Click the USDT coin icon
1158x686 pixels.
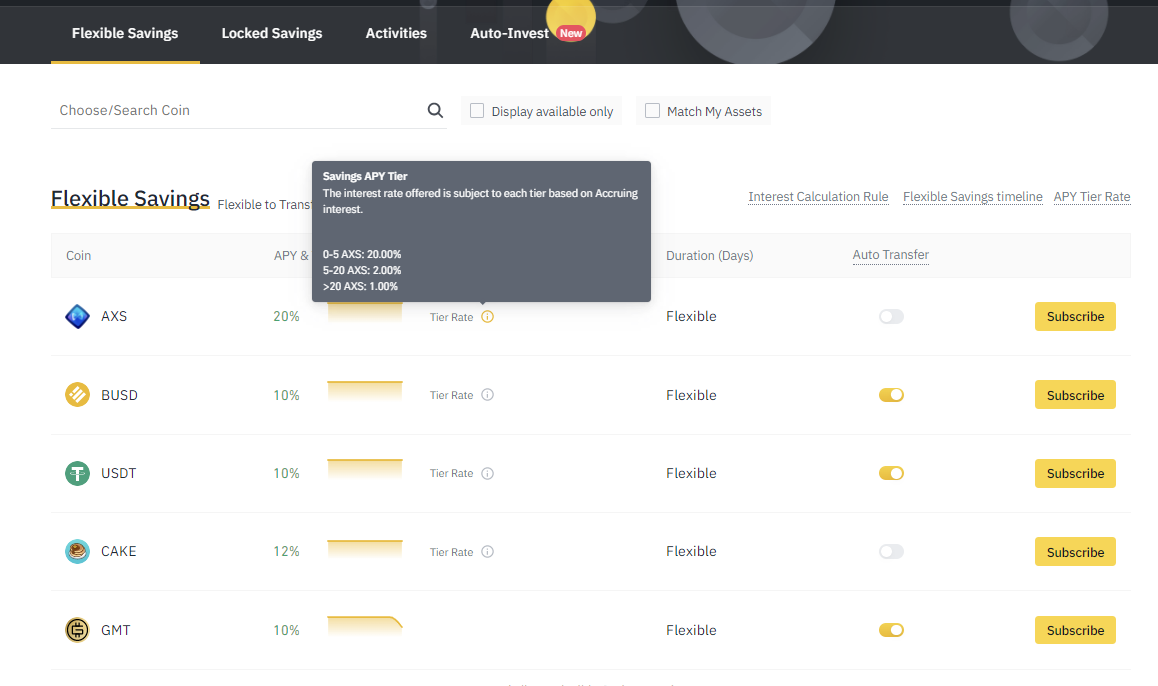[x=77, y=473]
